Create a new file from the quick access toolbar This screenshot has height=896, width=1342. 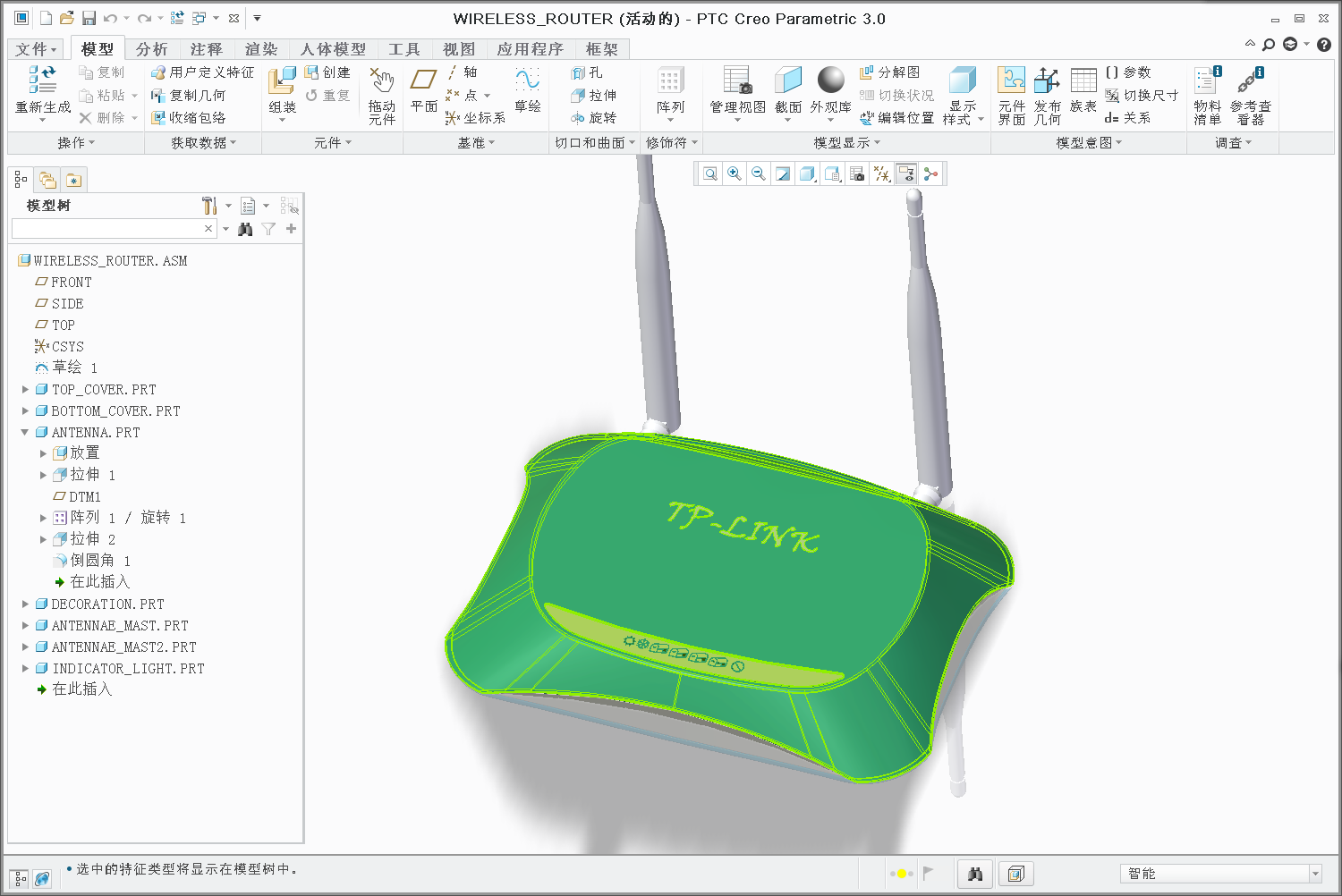pos(47,18)
